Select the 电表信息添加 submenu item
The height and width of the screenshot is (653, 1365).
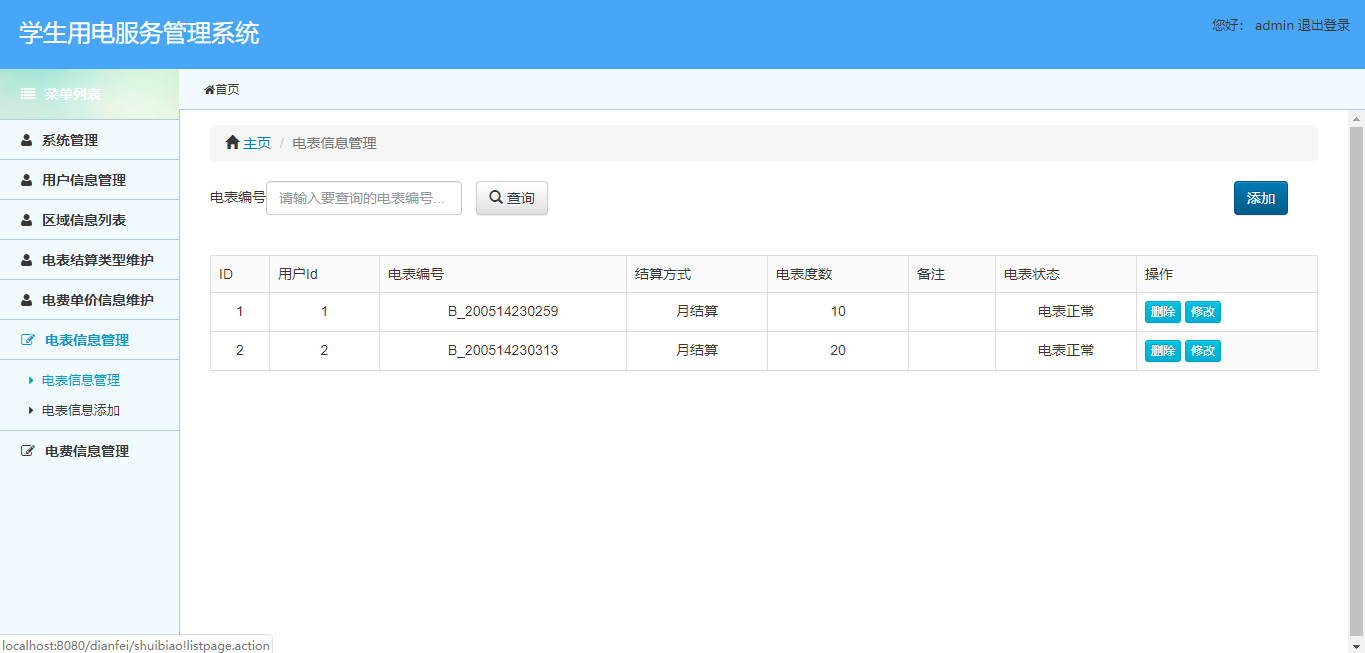tap(81, 410)
